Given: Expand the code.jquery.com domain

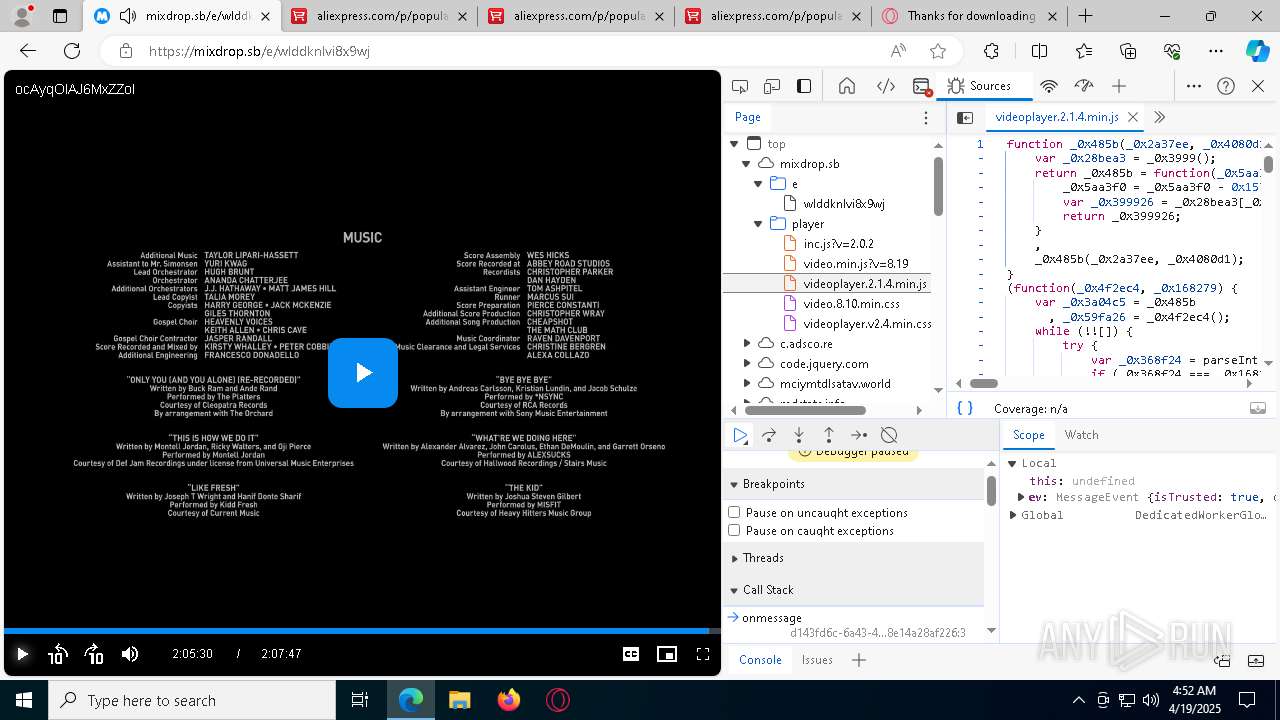Looking at the screenshot, I should (746, 364).
